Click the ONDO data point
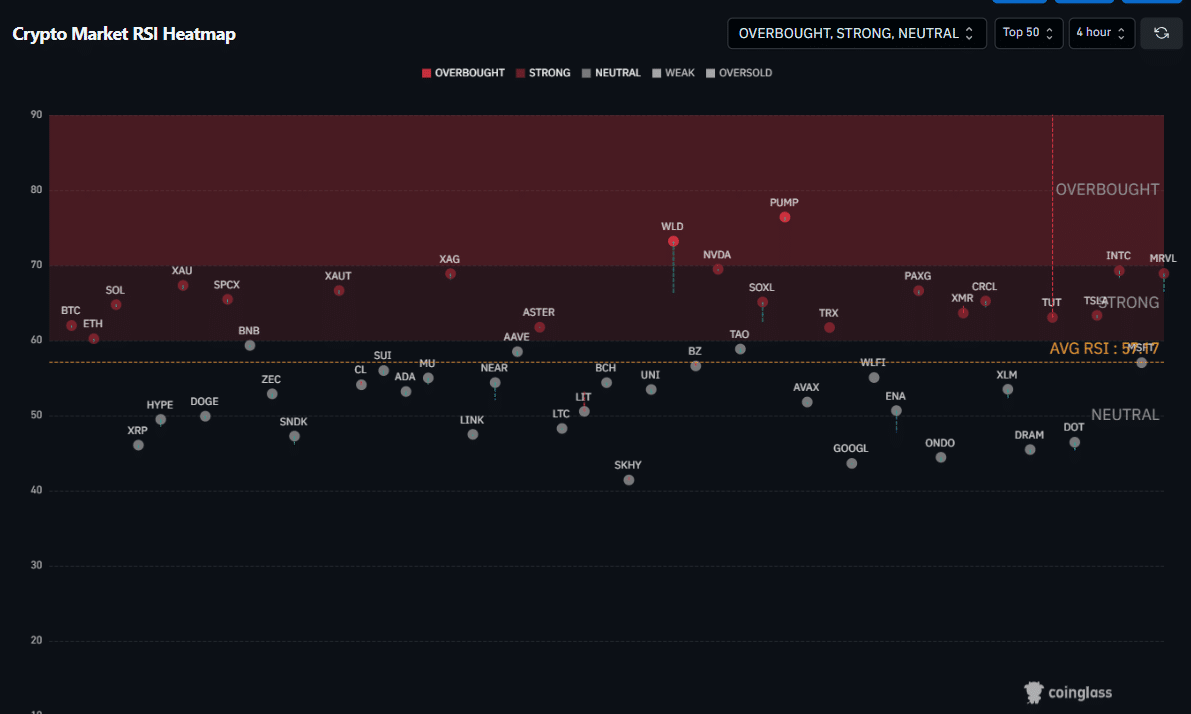The width and height of the screenshot is (1191, 714). [940, 457]
